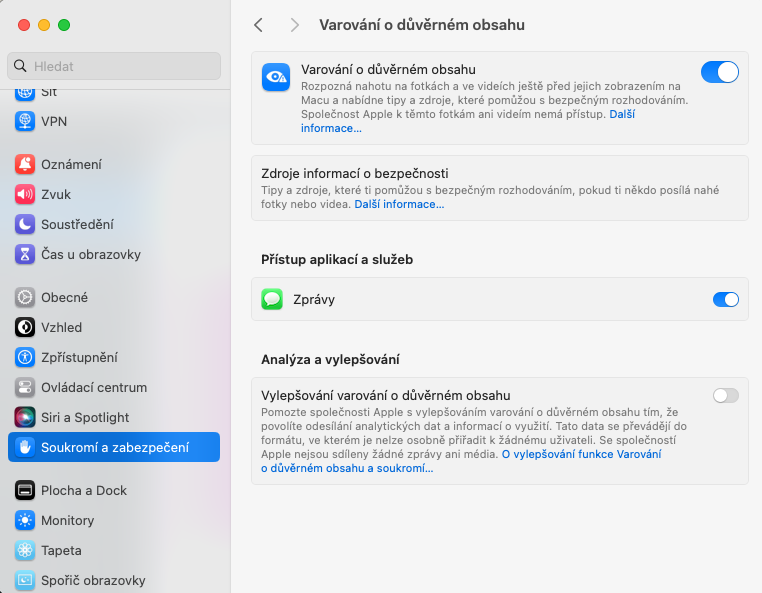Open Oznámení via its bell icon
762x593 pixels.
coord(25,164)
